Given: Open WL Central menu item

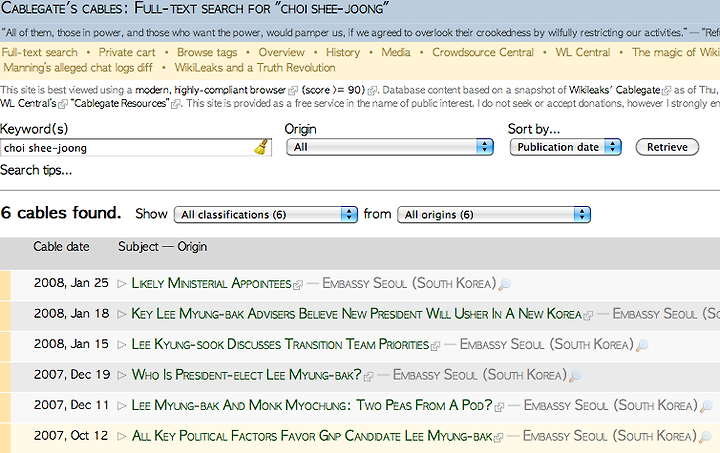Looking at the screenshot, I should coord(583,52).
